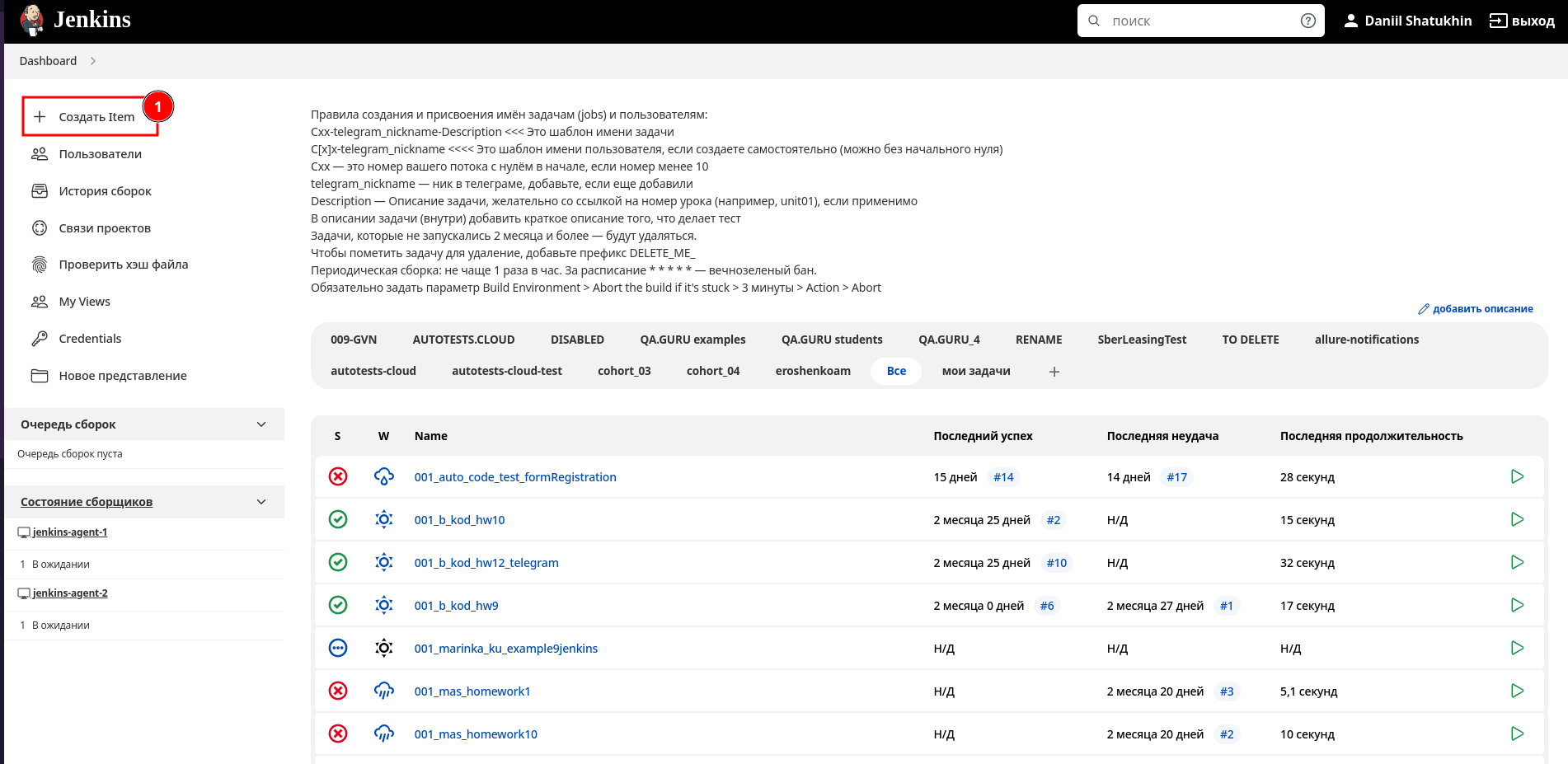The image size is (1568, 764).
Task: Open the allure-notifications tab
Action: click(1366, 340)
